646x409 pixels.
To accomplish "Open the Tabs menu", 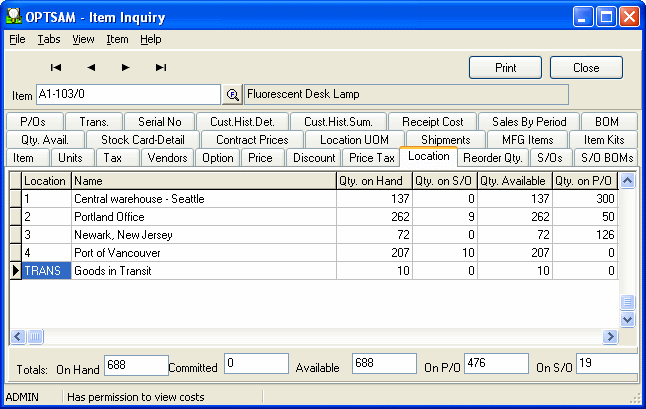I will (49, 39).
